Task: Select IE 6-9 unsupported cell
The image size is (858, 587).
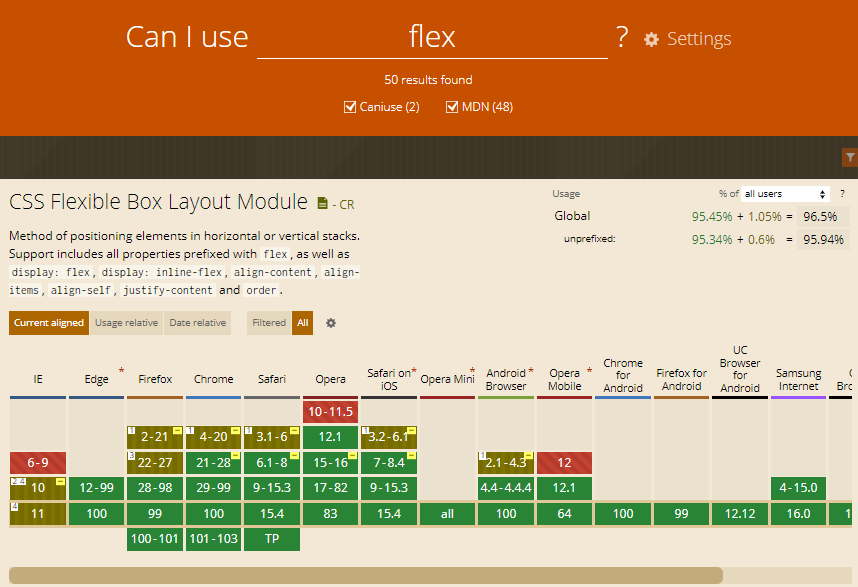Action: [38, 463]
